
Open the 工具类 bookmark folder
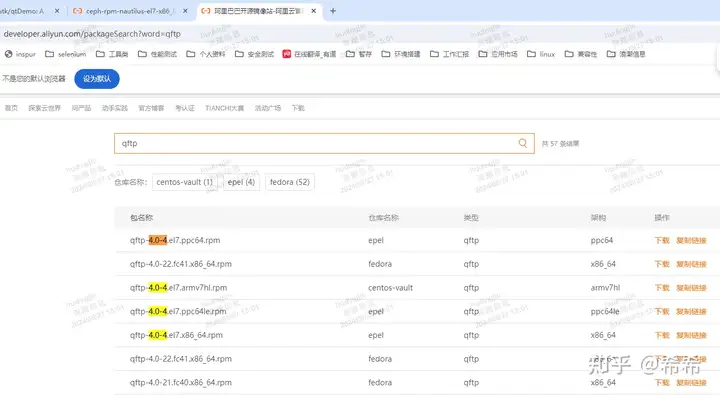(112, 54)
